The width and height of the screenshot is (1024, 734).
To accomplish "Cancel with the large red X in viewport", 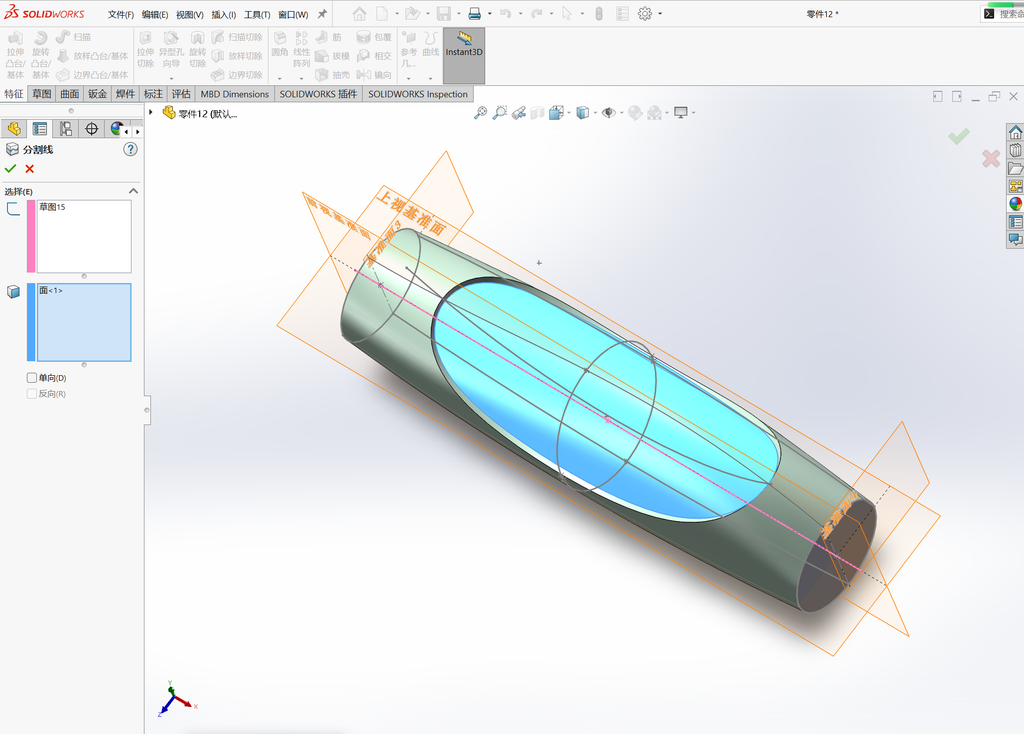I will (x=991, y=158).
